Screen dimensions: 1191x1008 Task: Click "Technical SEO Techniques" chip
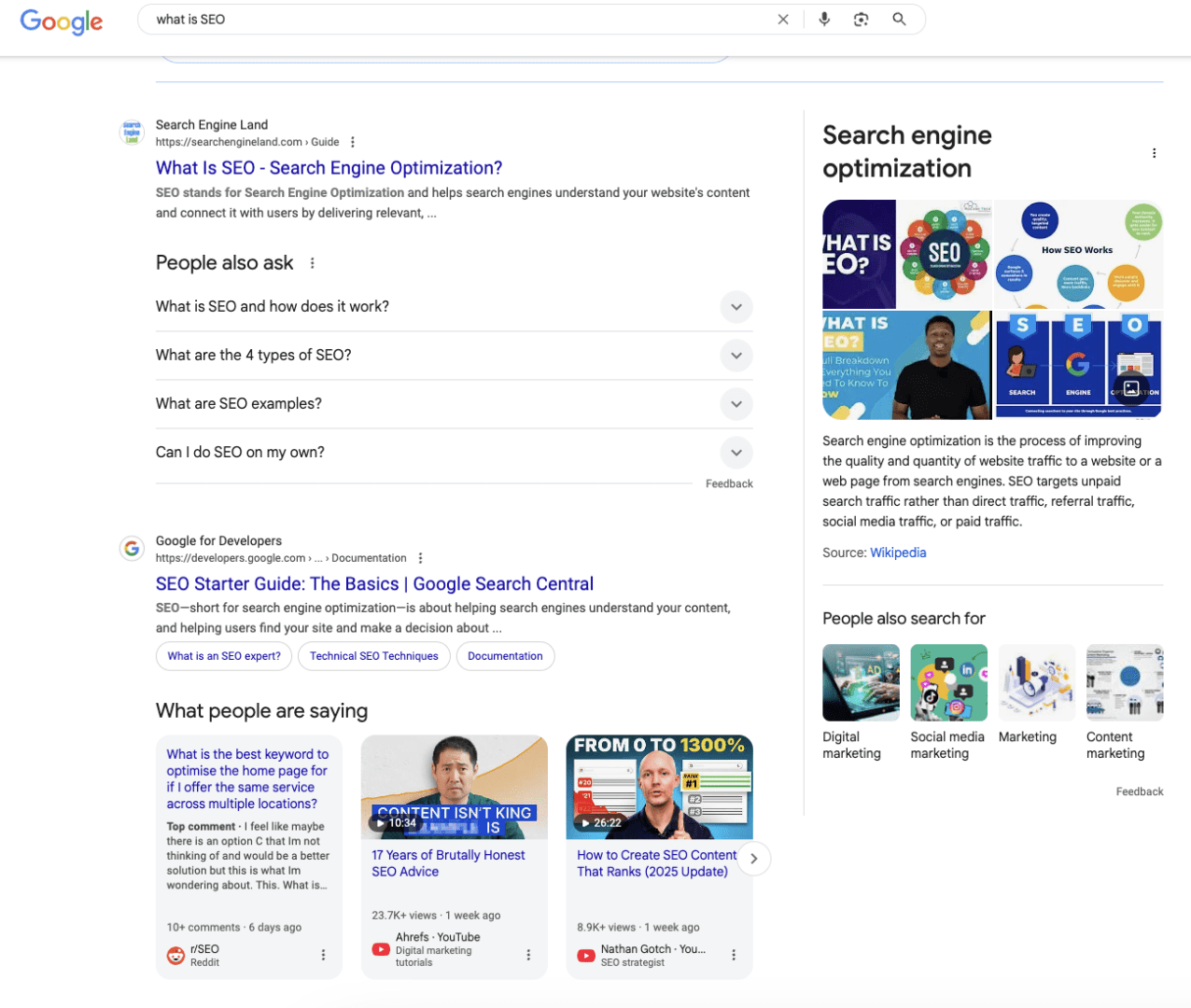click(x=373, y=656)
